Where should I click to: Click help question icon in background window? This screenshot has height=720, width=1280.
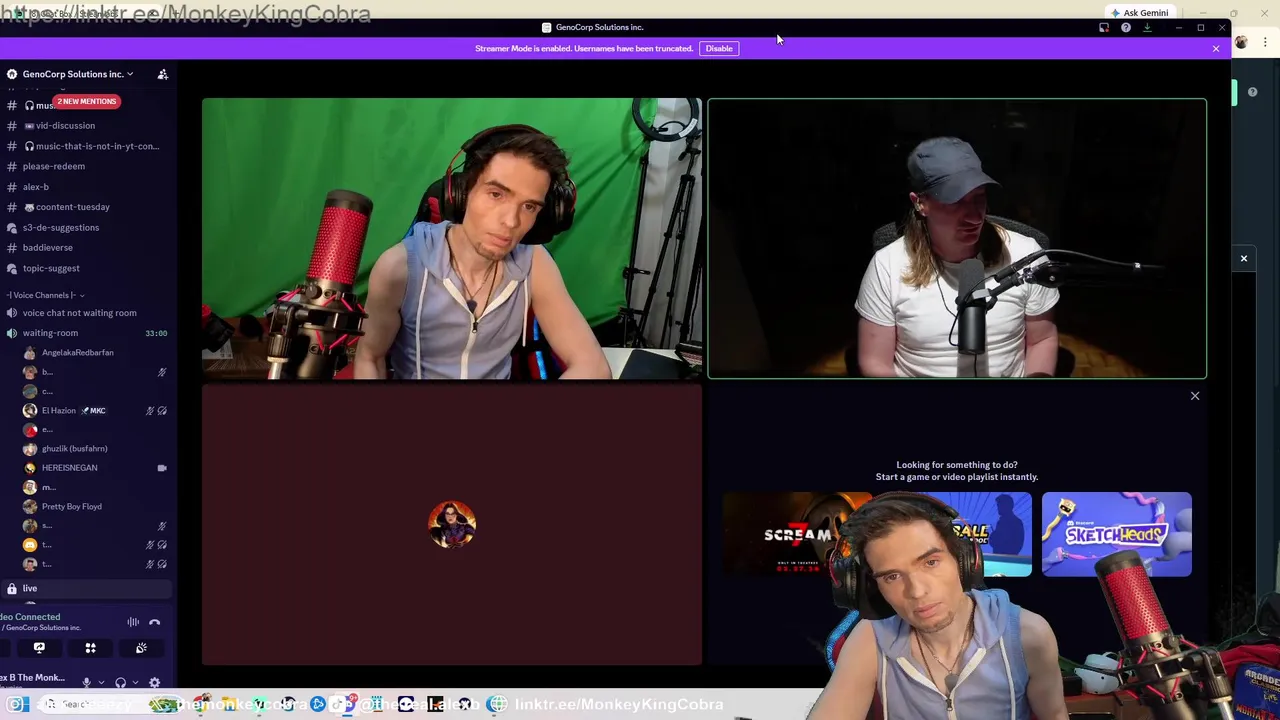(1252, 92)
